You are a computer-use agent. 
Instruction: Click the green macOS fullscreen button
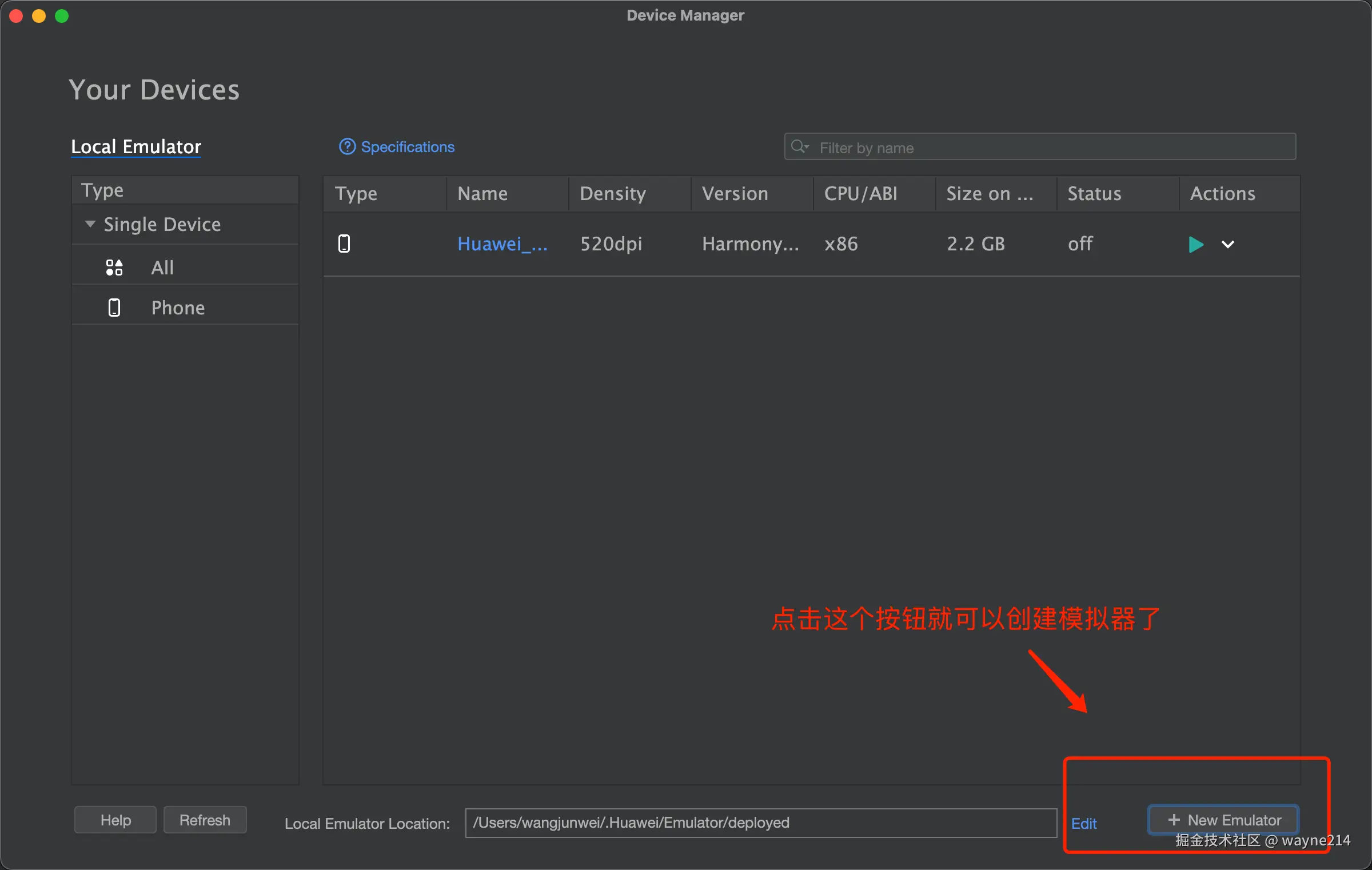click(x=62, y=16)
